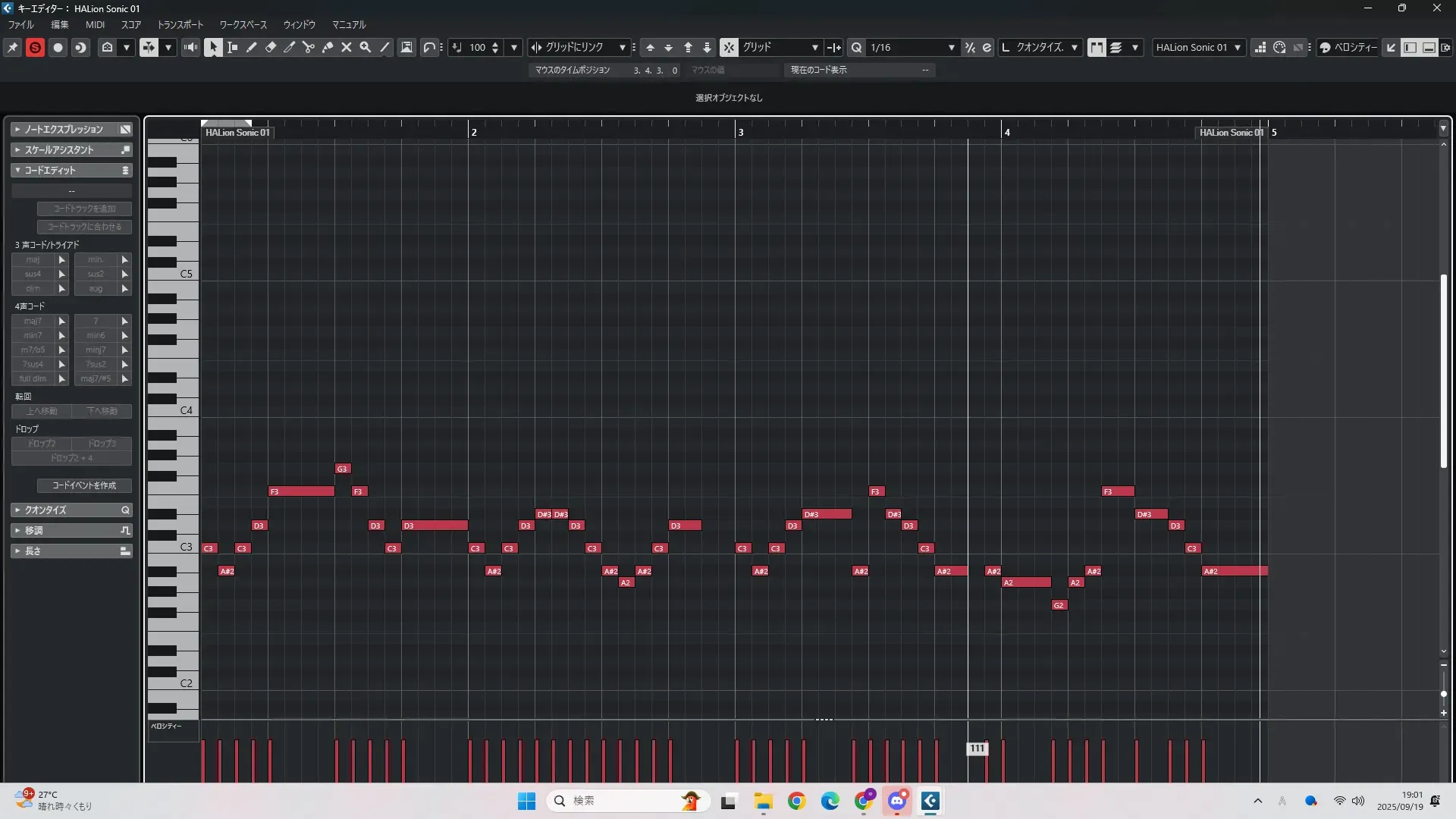Image resolution: width=1456 pixels, height=819 pixels.
Task: Select the Line tool
Action: (x=384, y=47)
